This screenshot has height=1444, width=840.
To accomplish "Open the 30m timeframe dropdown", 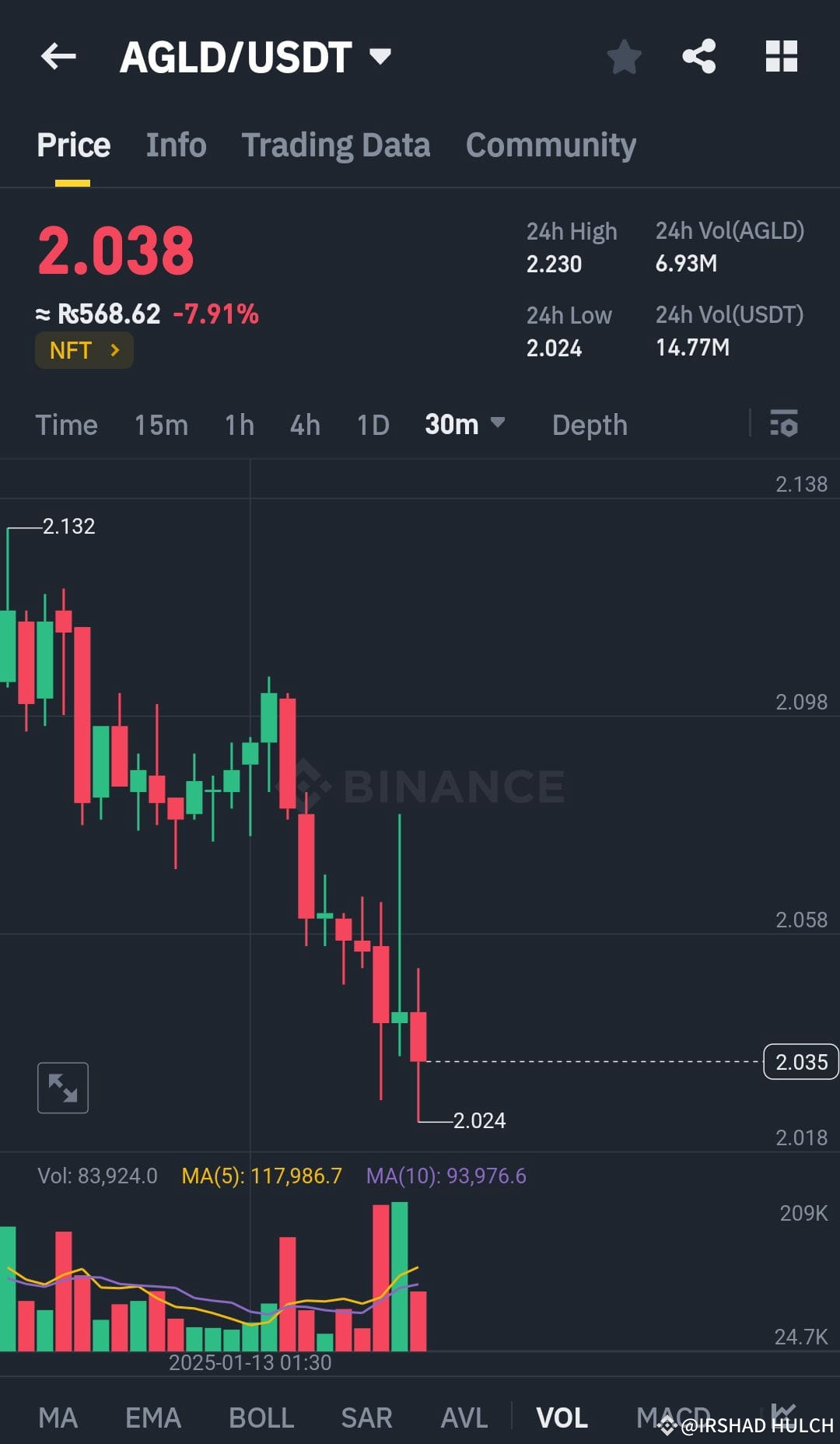I will 464,425.
